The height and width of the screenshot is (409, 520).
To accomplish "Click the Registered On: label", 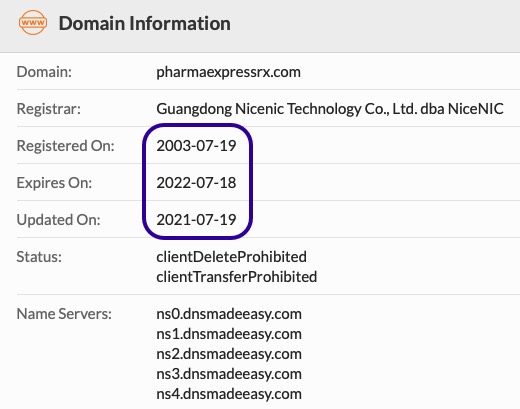I will tap(66, 146).
